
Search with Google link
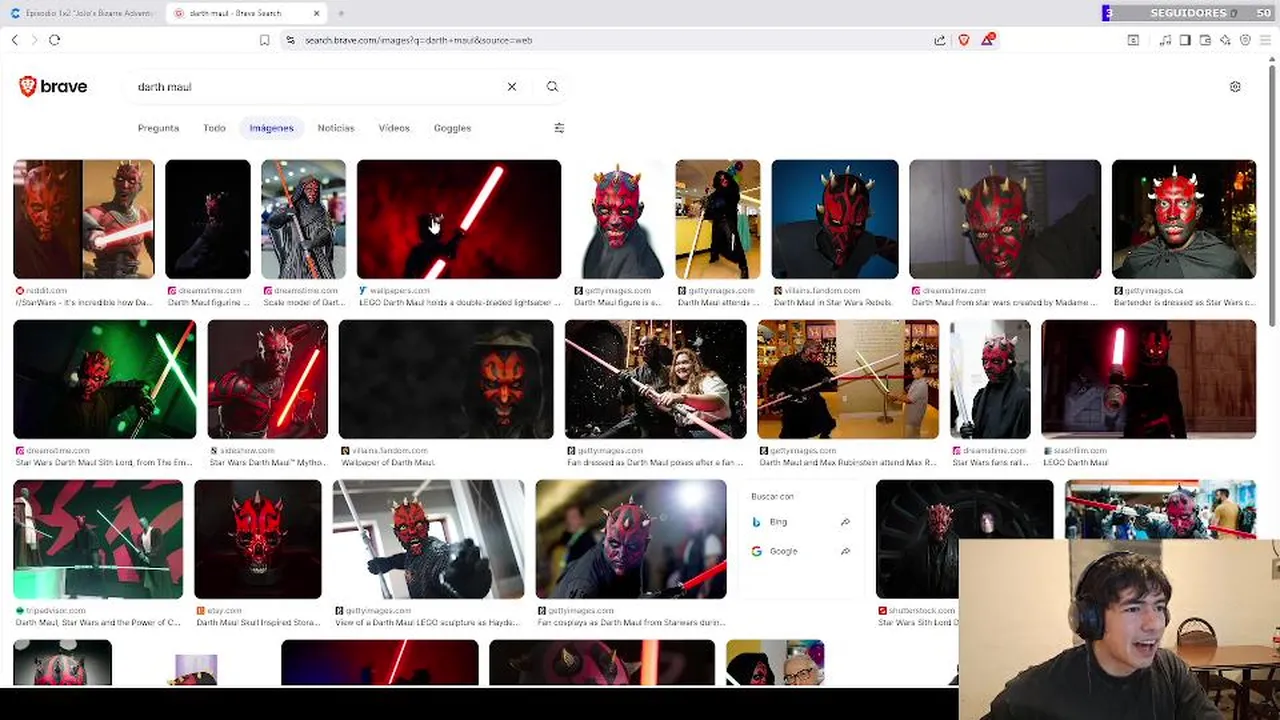(800, 551)
